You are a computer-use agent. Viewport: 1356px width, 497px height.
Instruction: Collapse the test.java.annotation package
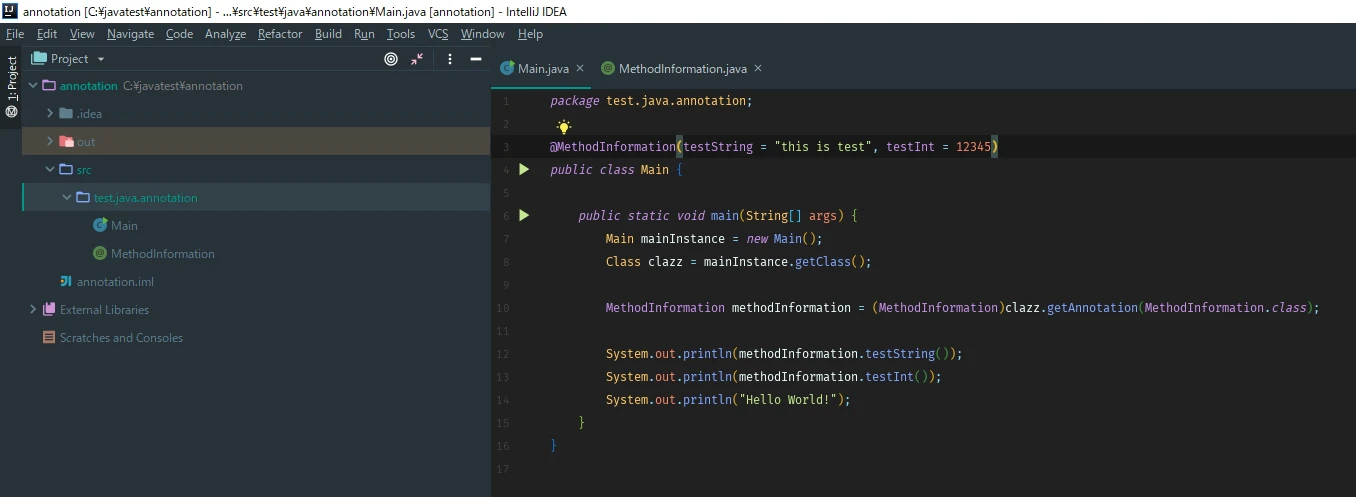point(67,198)
